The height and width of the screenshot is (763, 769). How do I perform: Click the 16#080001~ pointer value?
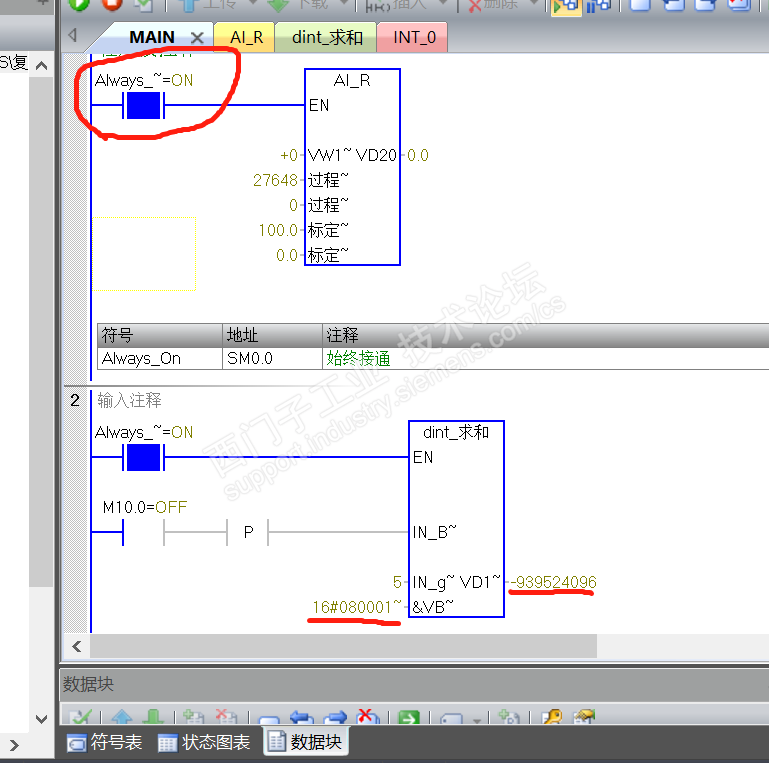point(357,607)
